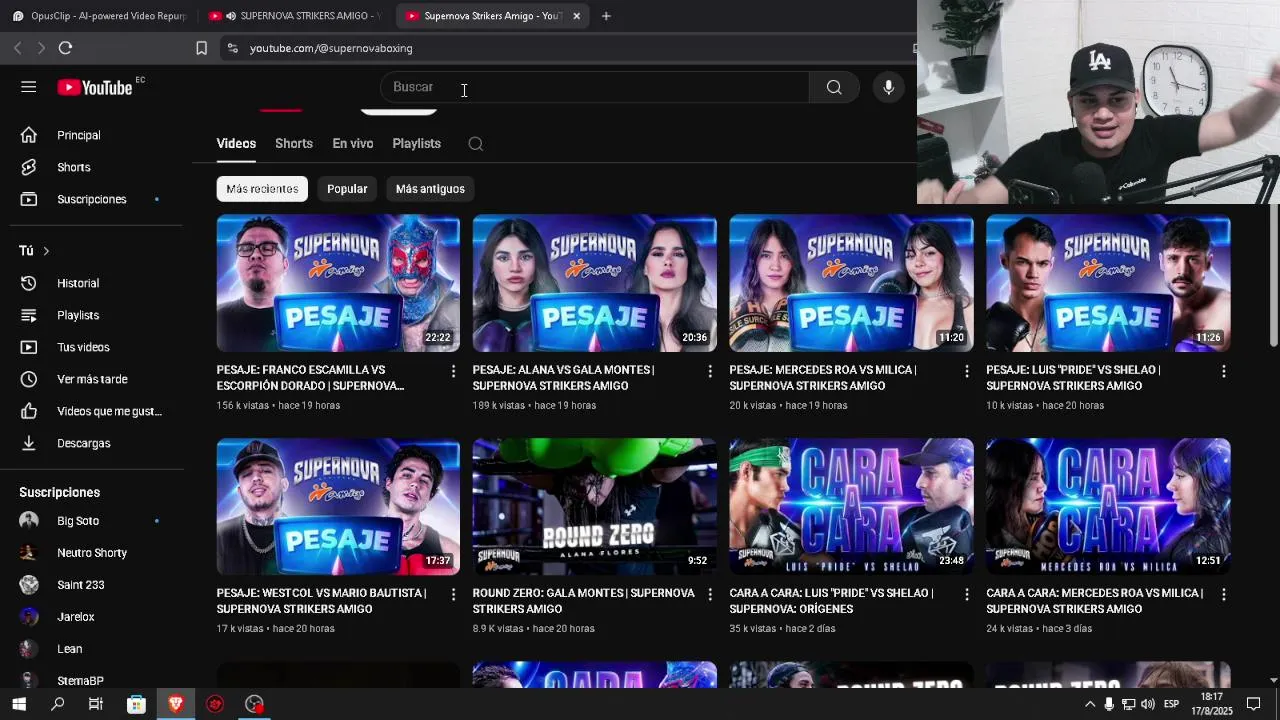Go back in browser history
1280x720 pixels.
pos(17,48)
